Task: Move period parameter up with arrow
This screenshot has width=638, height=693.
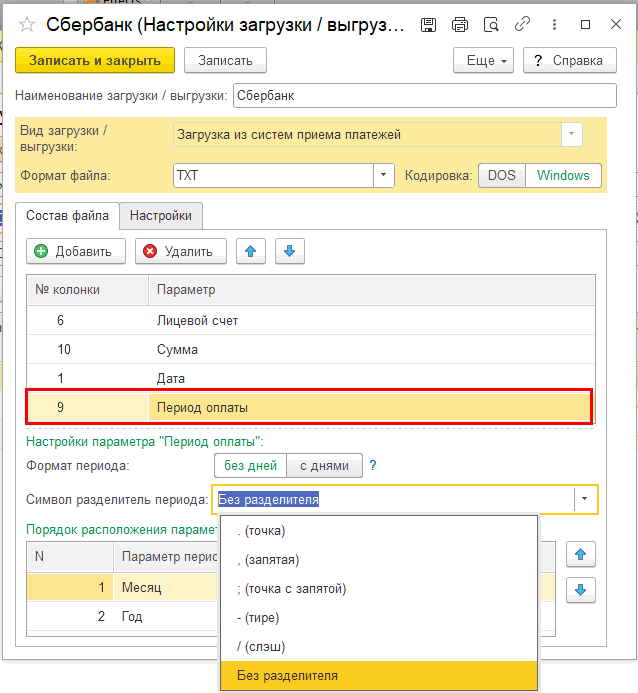Action: pyautogui.click(x=581, y=554)
